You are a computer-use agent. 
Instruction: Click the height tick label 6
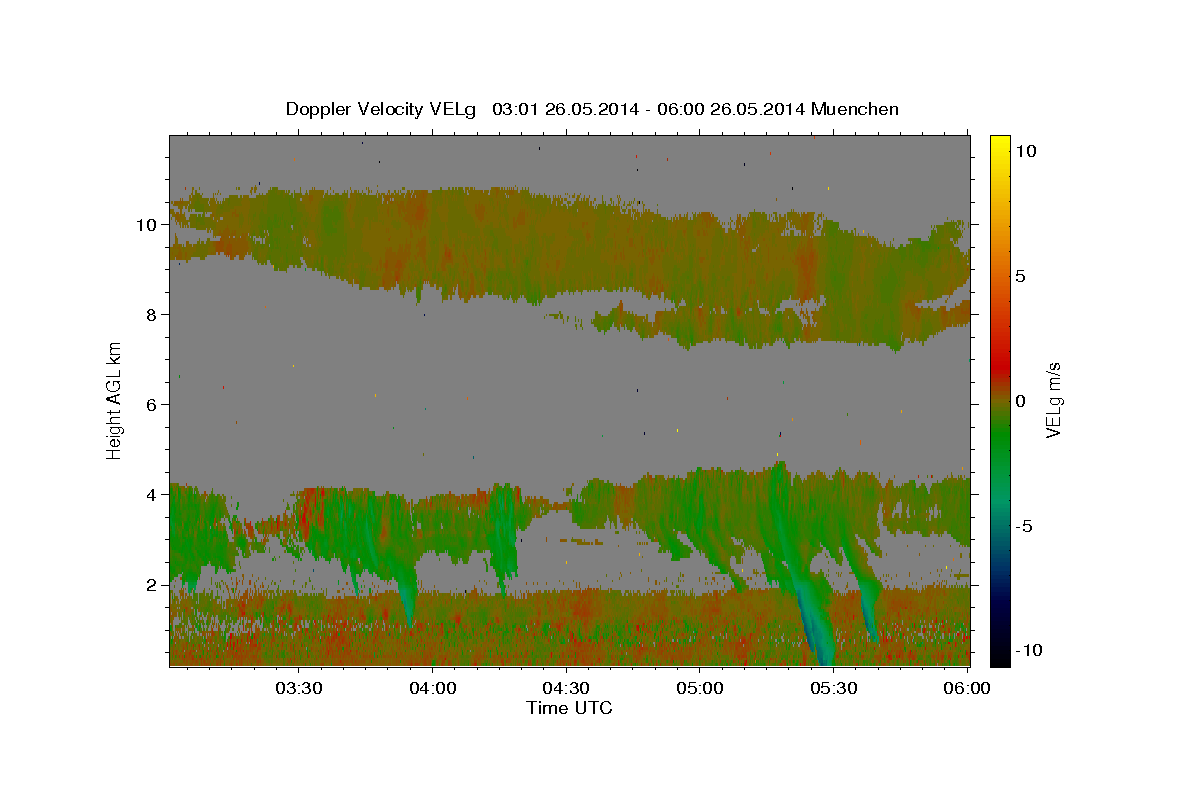coord(152,404)
